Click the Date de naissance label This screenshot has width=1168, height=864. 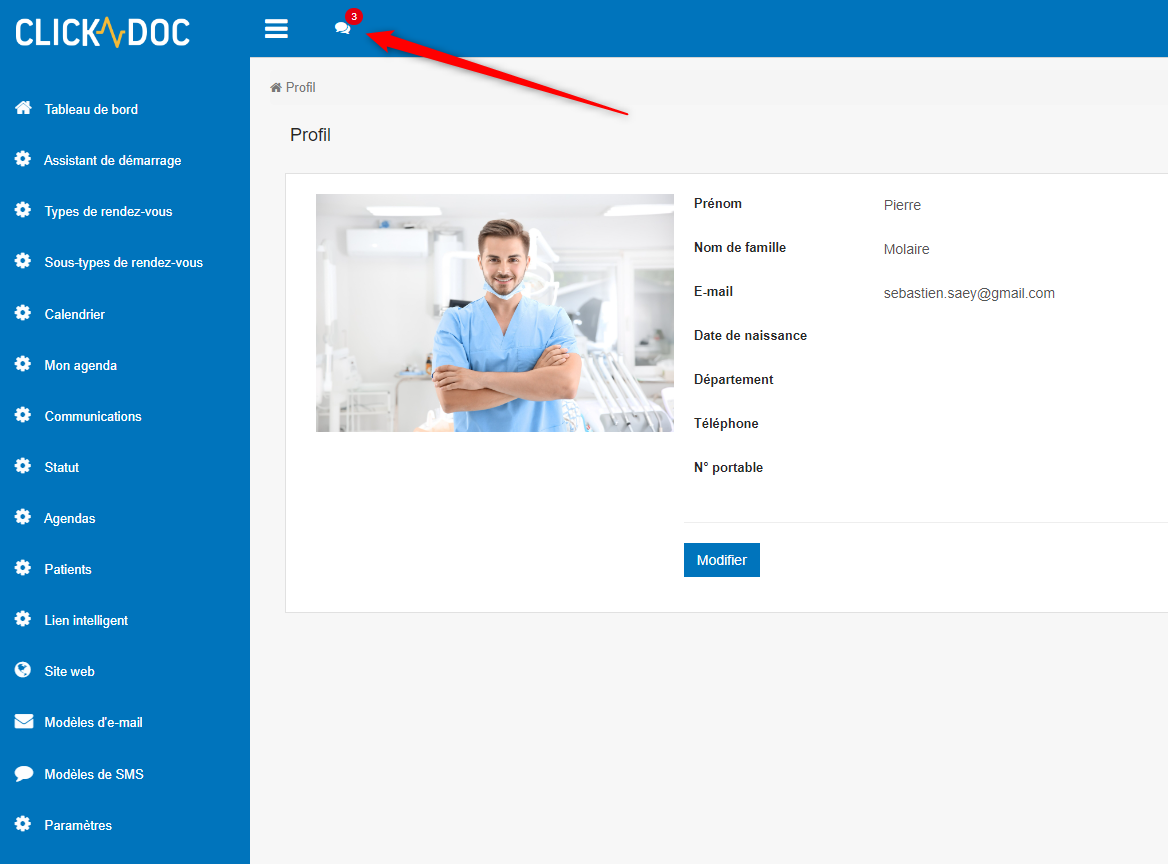tap(750, 335)
